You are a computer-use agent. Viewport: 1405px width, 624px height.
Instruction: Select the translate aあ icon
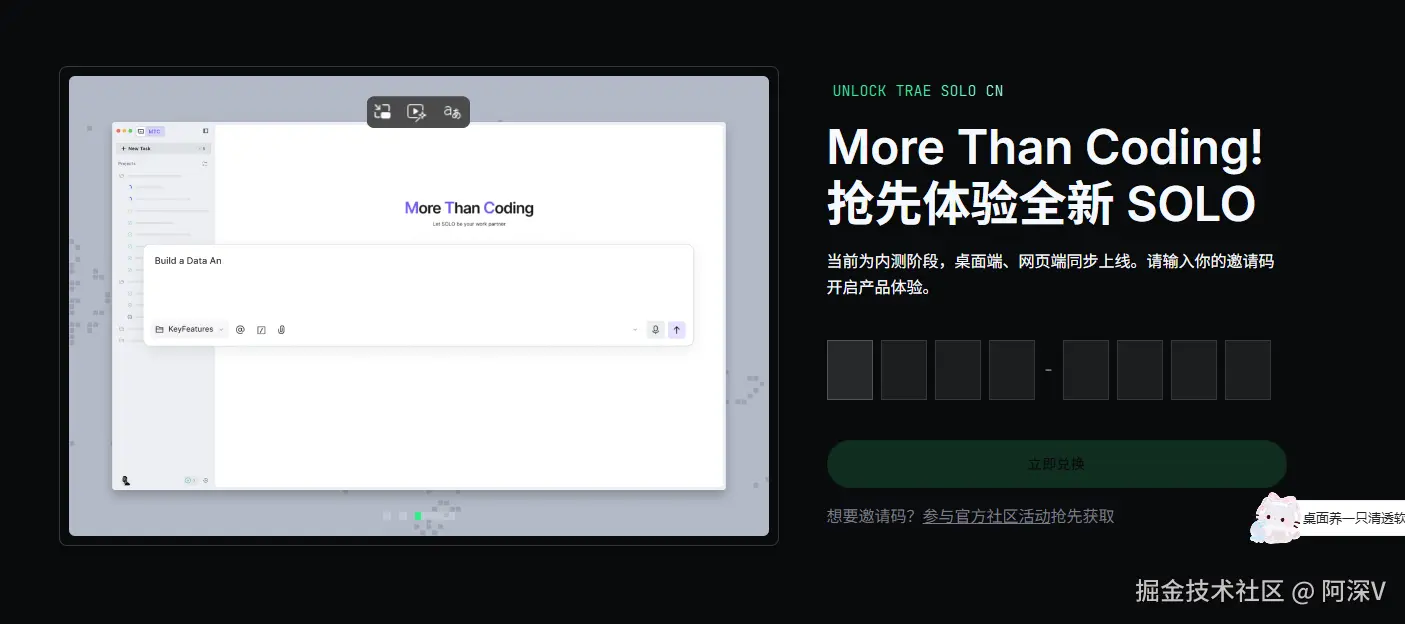[450, 111]
